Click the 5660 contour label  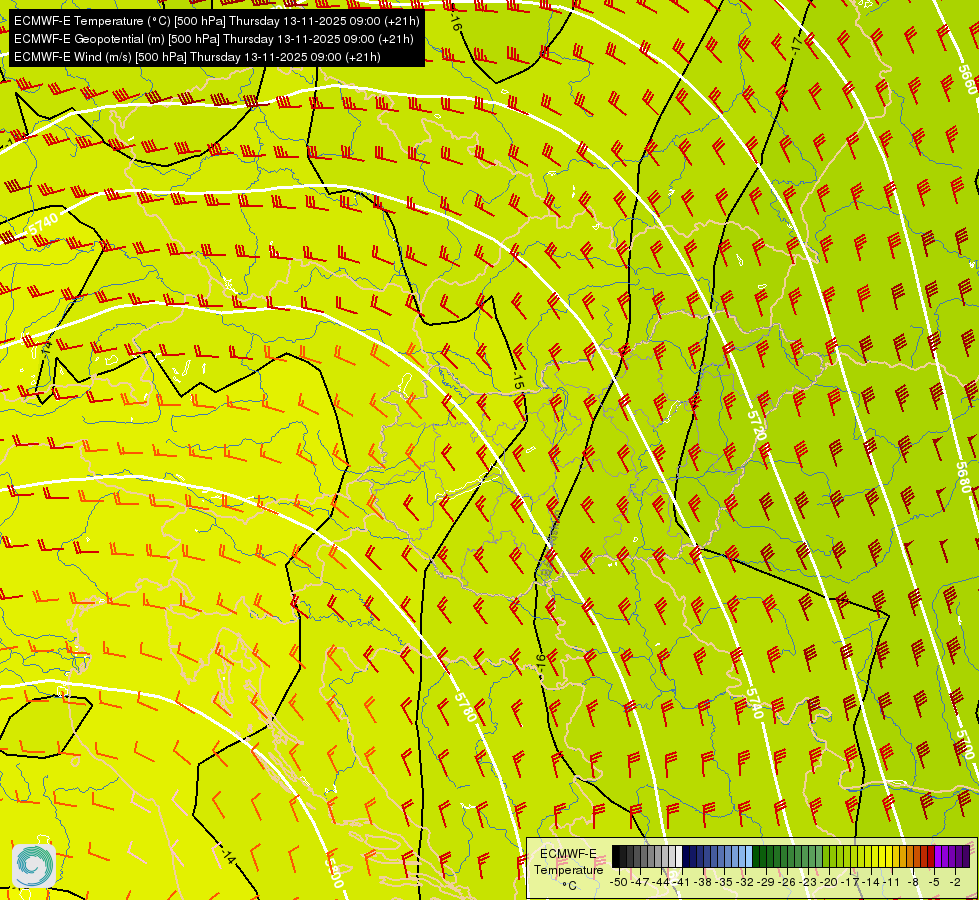pos(966,79)
